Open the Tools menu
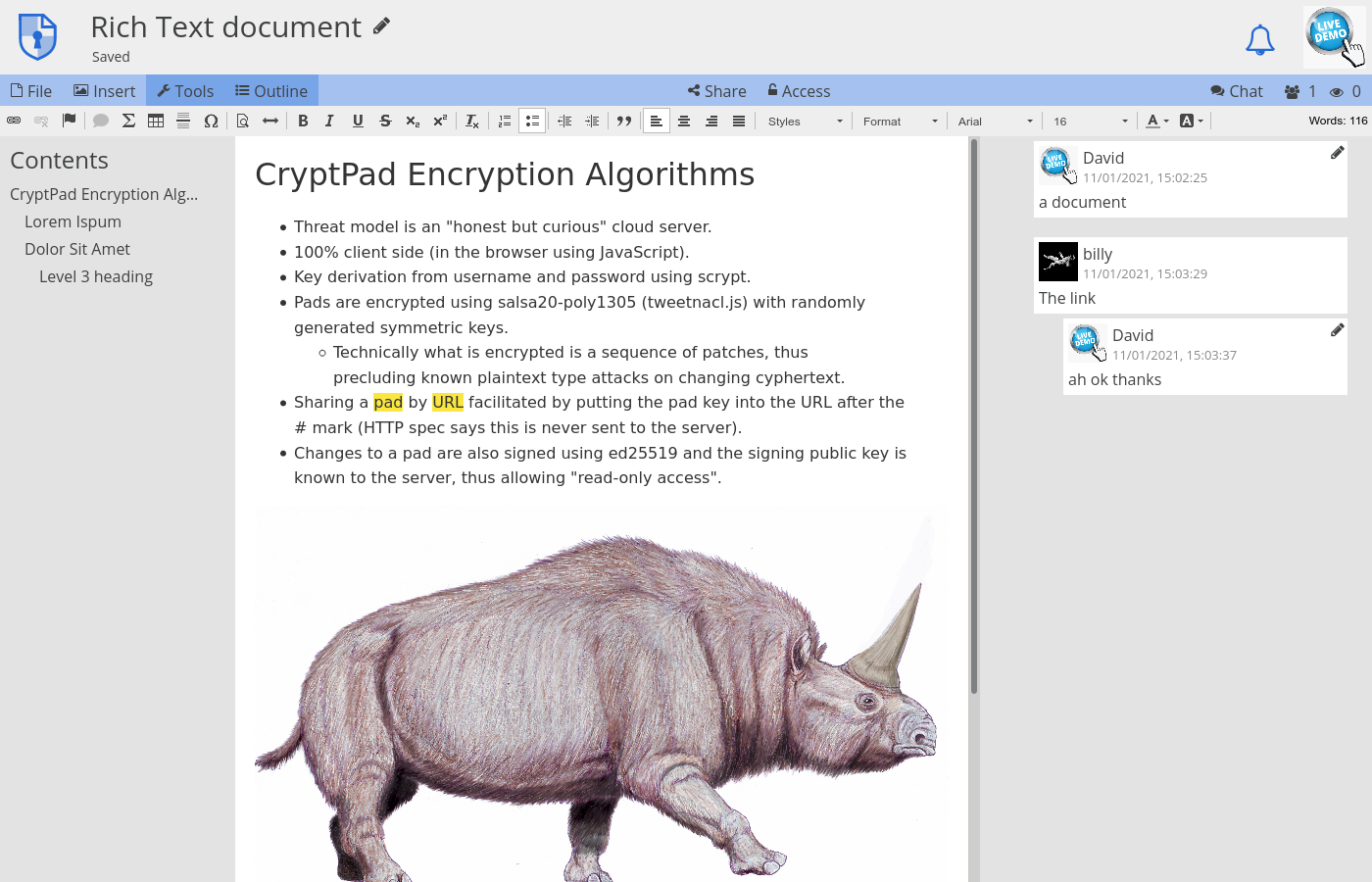The height and width of the screenshot is (882, 1372). tap(185, 90)
